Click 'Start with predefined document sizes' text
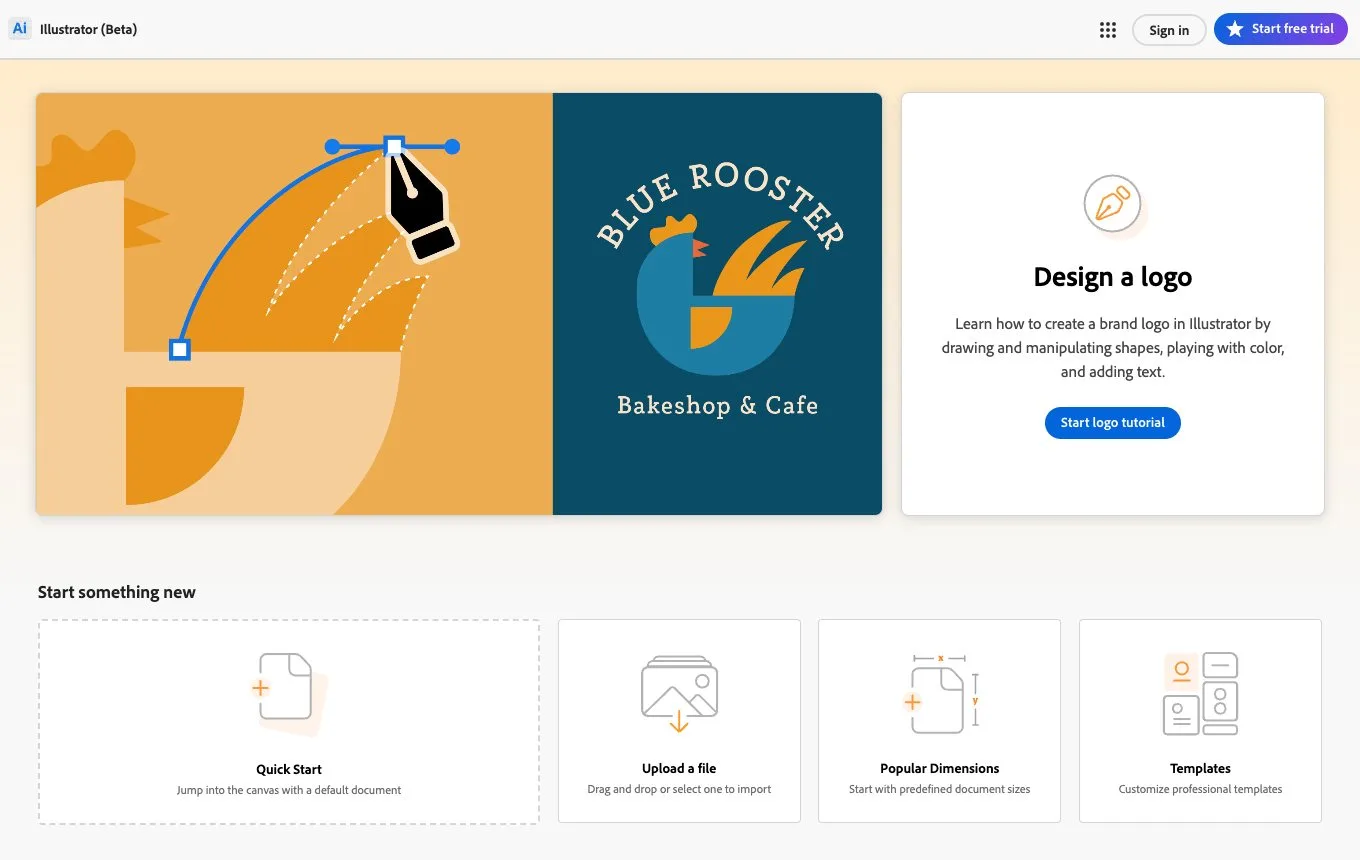This screenshot has width=1360, height=860. 940,789
